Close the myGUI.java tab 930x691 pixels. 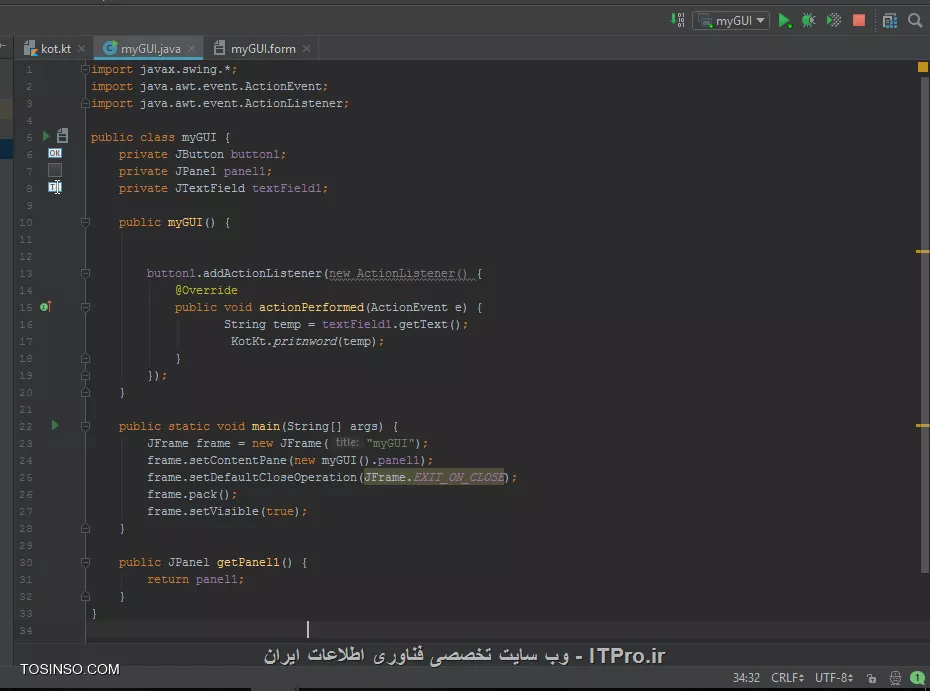coord(191,49)
